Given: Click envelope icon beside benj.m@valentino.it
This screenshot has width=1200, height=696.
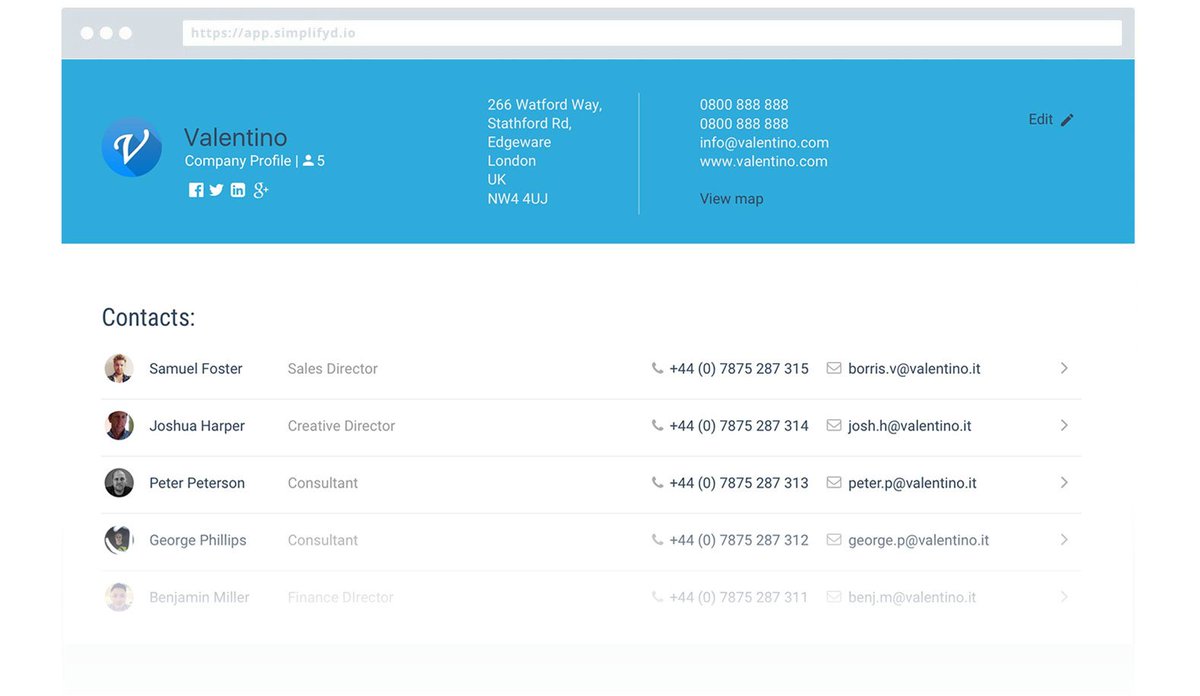Looking at the screenshot, I should [x=834, y=596].
